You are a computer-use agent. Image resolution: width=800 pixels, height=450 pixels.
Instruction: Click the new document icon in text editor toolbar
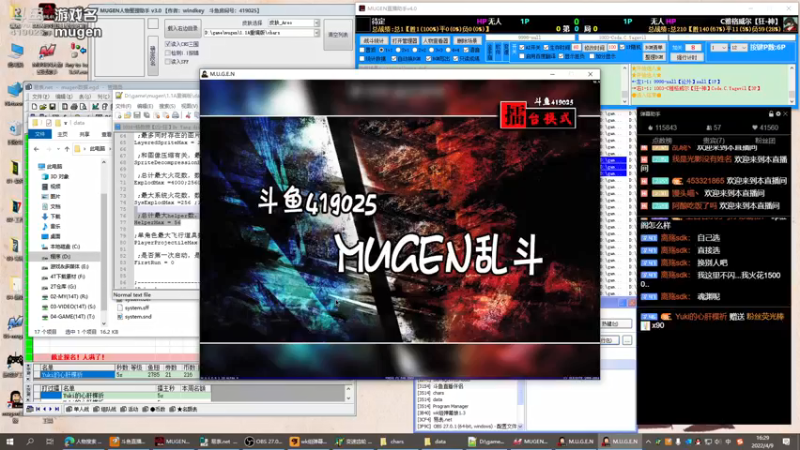click(119, 115)
